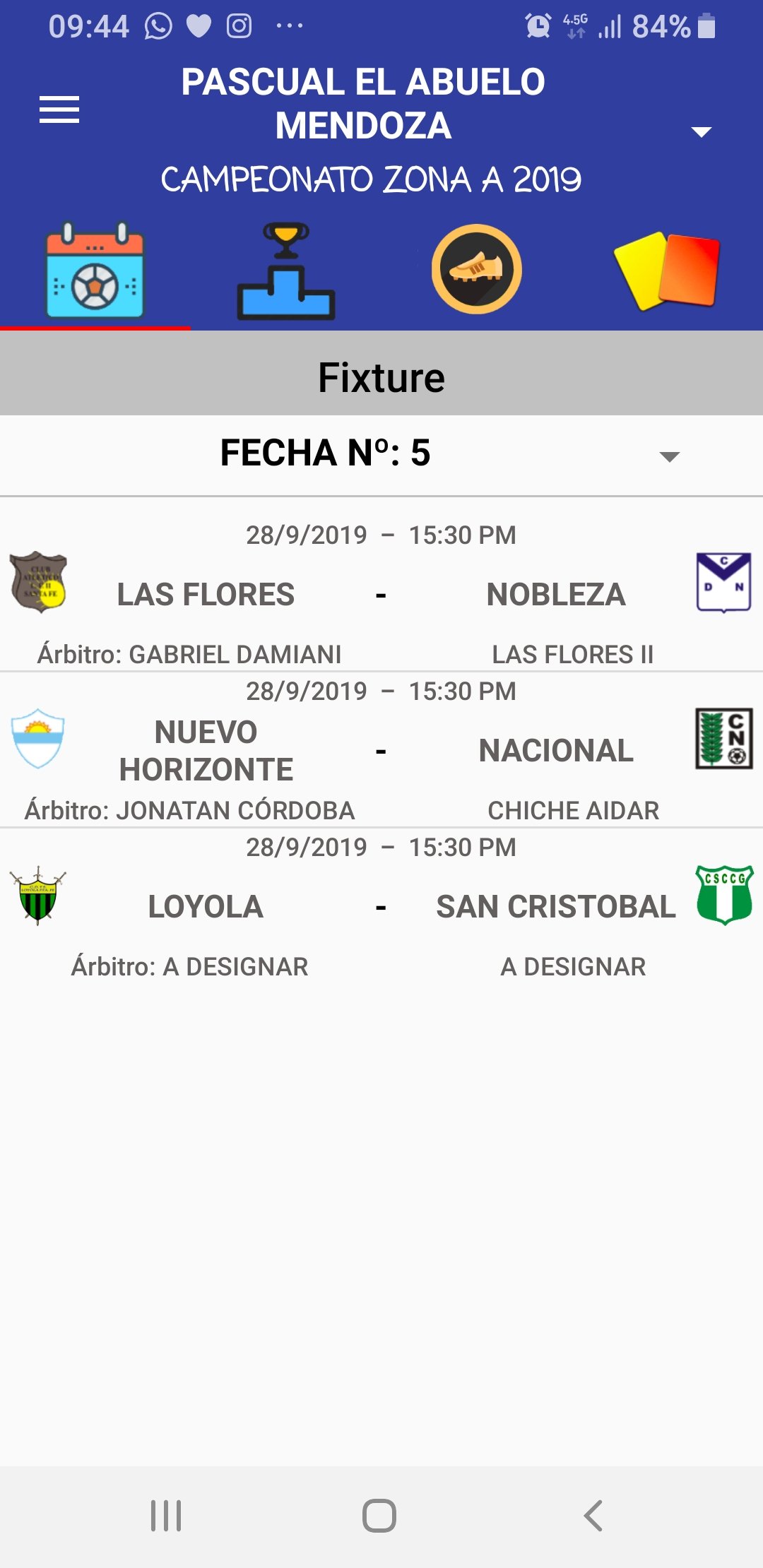Image resolution: width=763 pixels, height=1568 pixels.
Task: Open the SAN CRISTOBAL team name
Action: tap(556, 907)
